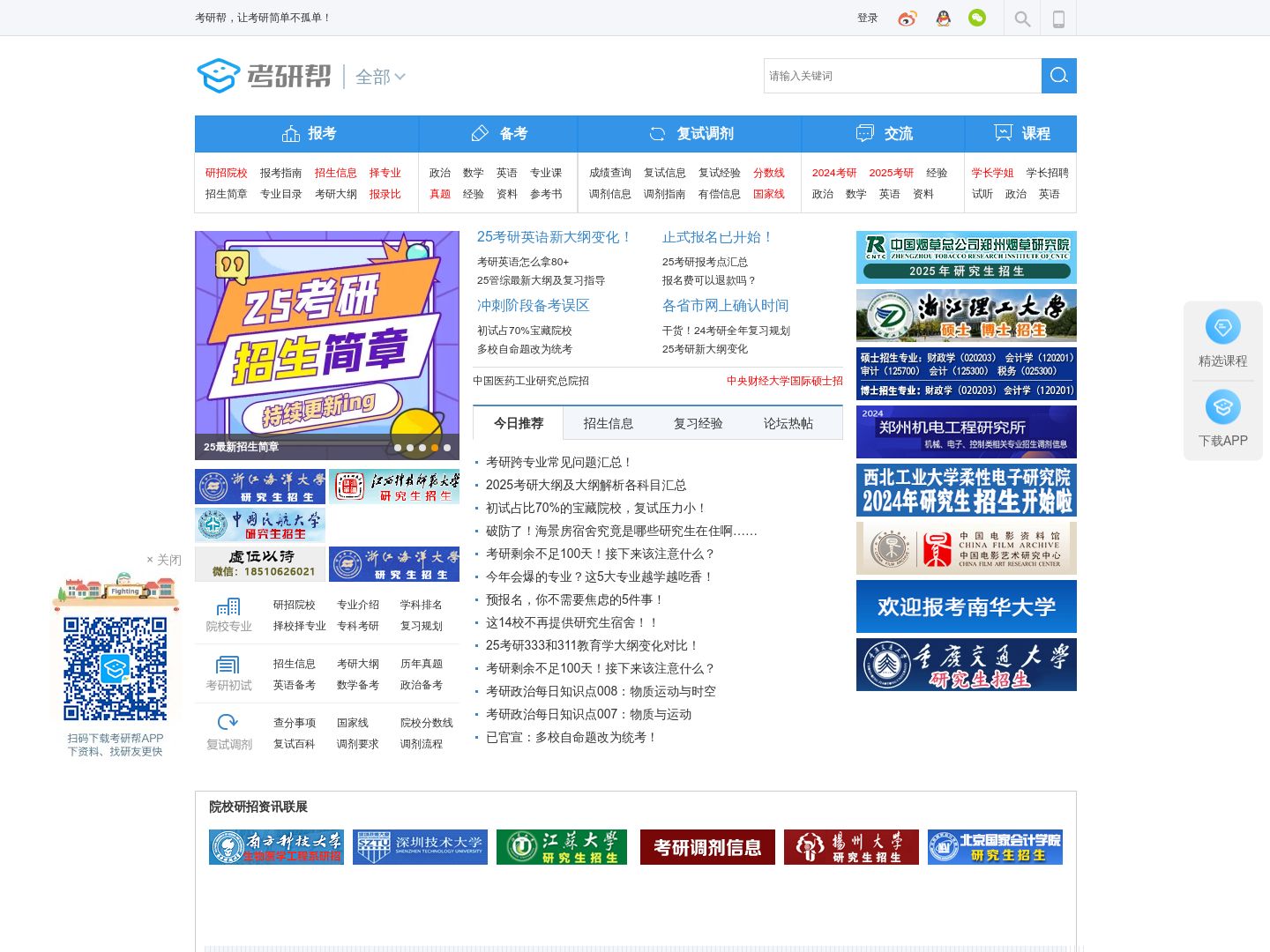Click the QQ penguin login icon

point(944,19)
